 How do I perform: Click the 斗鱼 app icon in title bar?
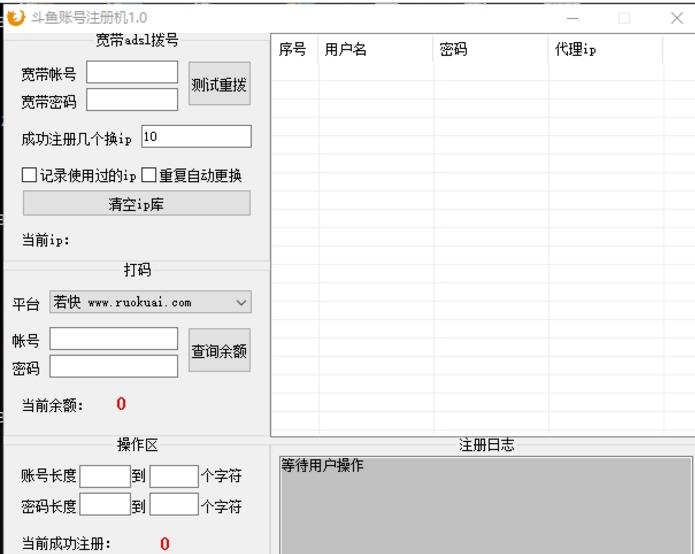(x=16, y=18)
